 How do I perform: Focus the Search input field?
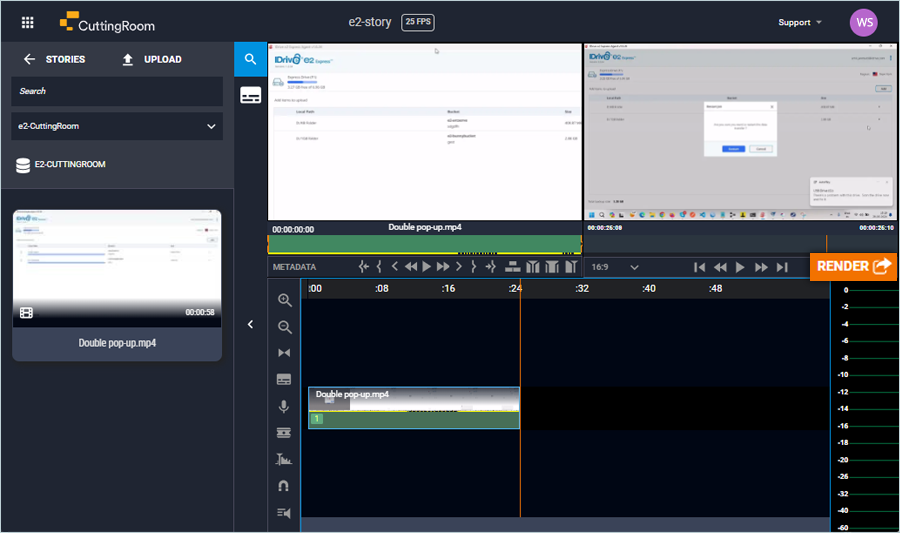(x=117, y=91)
